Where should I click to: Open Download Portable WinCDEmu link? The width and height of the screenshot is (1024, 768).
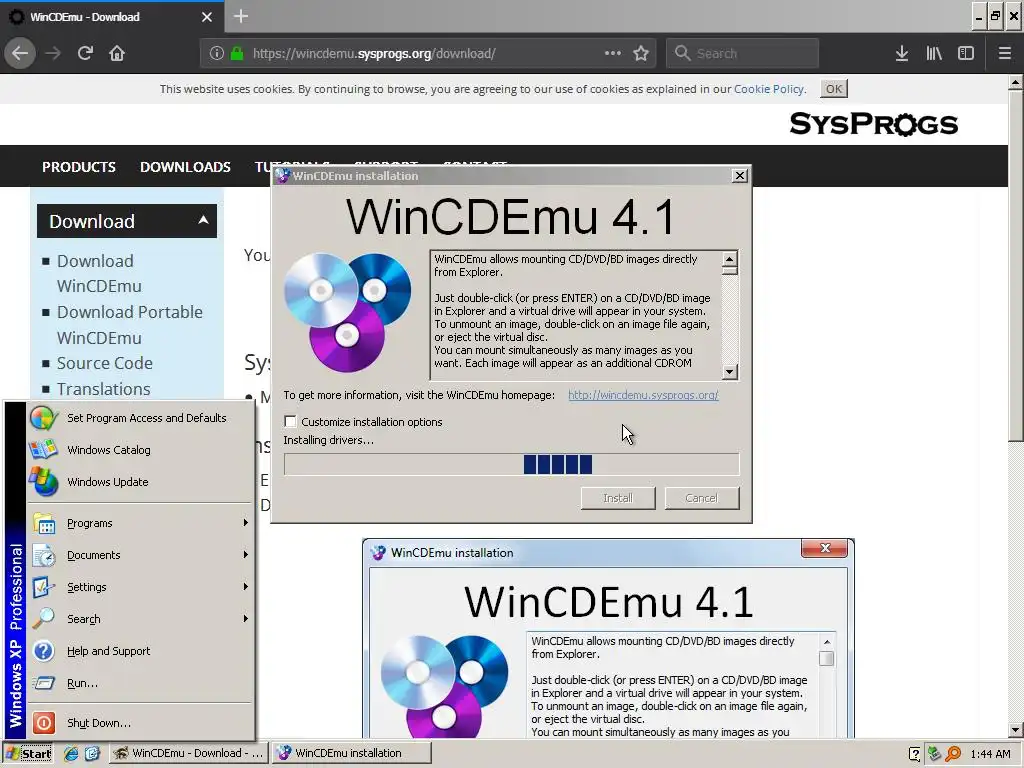pos(130,325)
